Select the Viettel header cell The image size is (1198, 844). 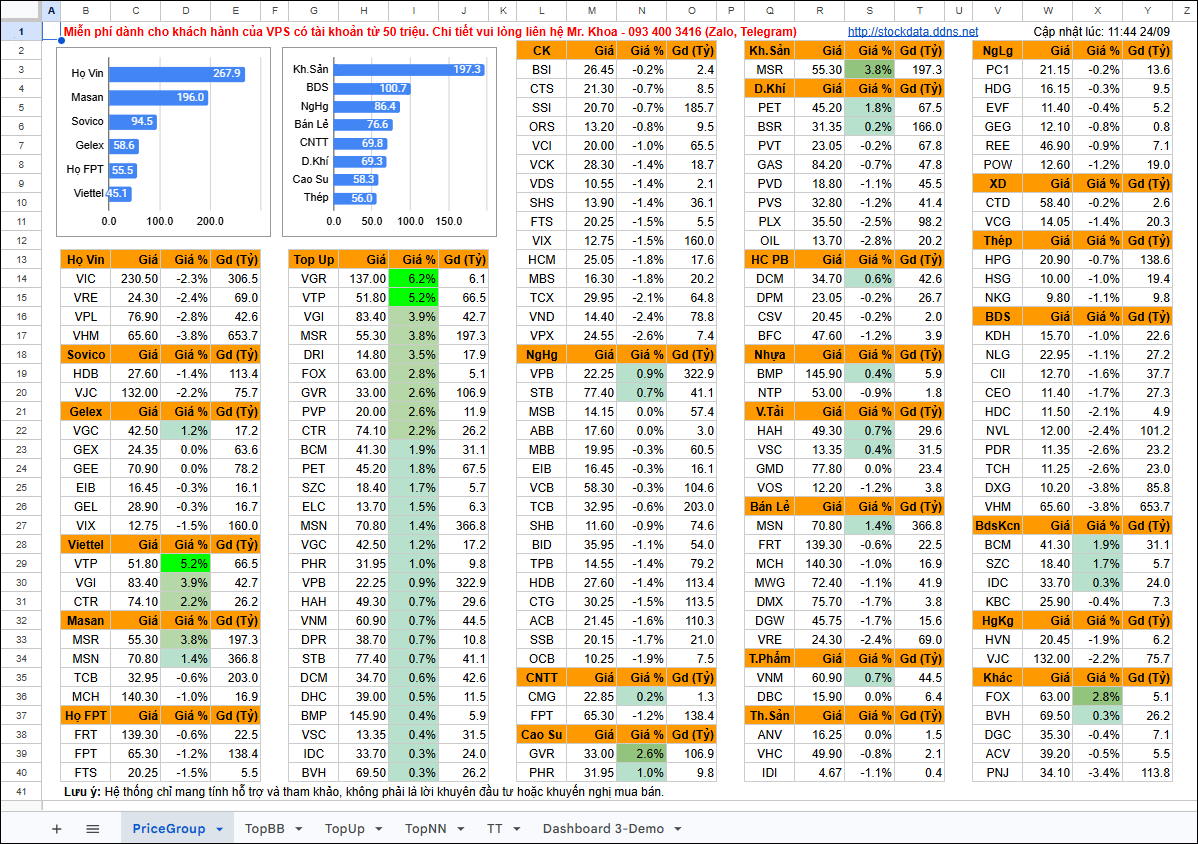coord(86,545)
